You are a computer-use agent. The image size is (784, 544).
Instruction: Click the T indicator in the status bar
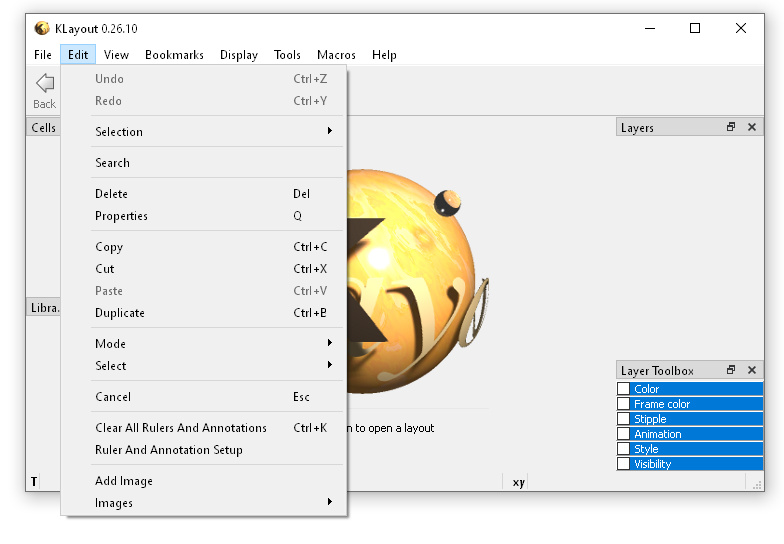34,482
